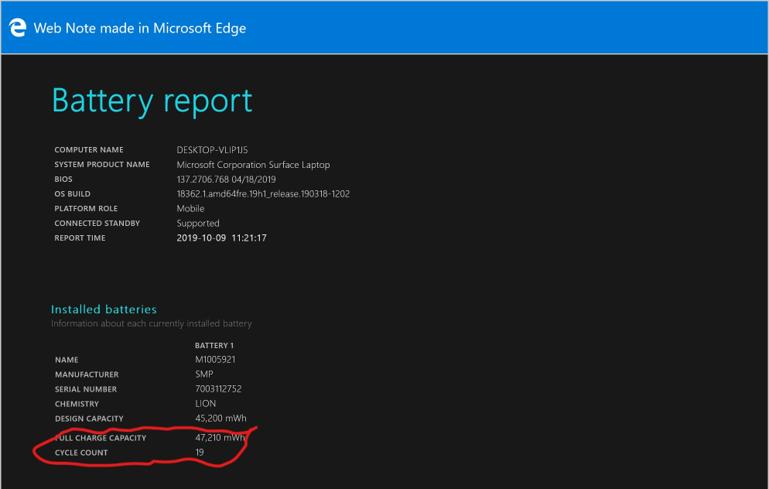The height and width of the screenshot is (489, 769).
Task: Select BIOS value 137.2706.768 04/18/2019
Action: pos(226,179)
